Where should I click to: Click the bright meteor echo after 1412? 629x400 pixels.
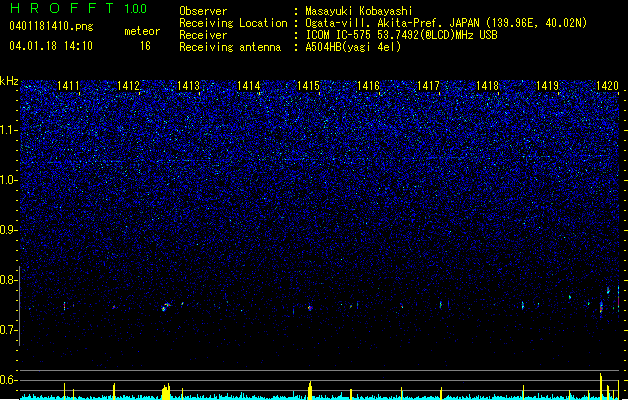[165, 307]
